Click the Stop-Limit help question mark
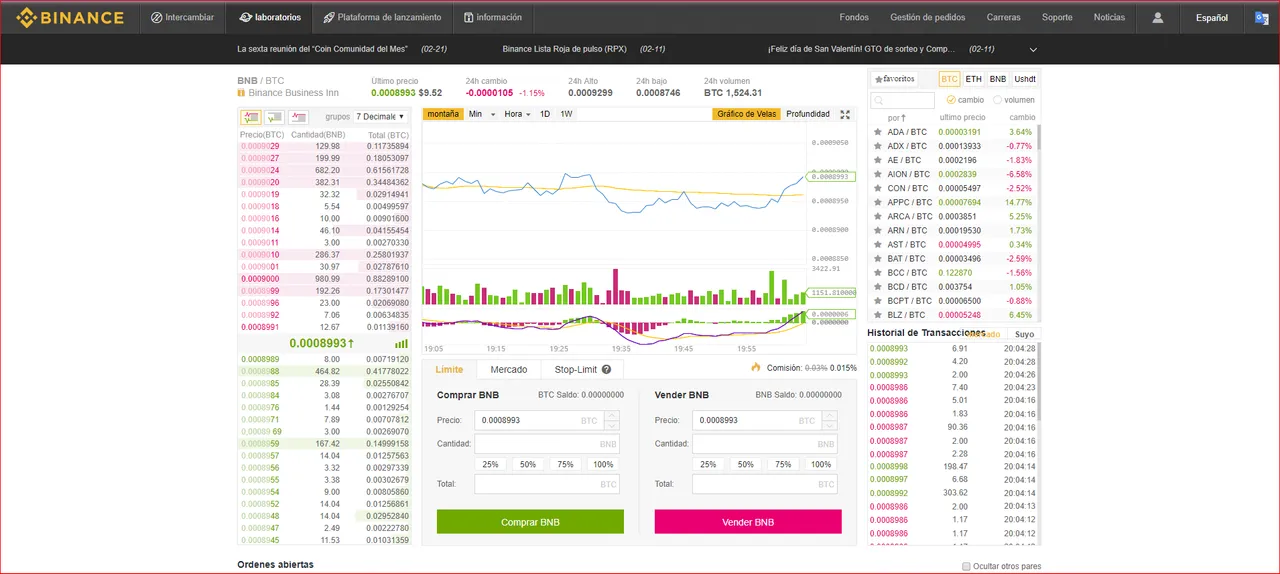1280x574 pixels. [606, 370]
